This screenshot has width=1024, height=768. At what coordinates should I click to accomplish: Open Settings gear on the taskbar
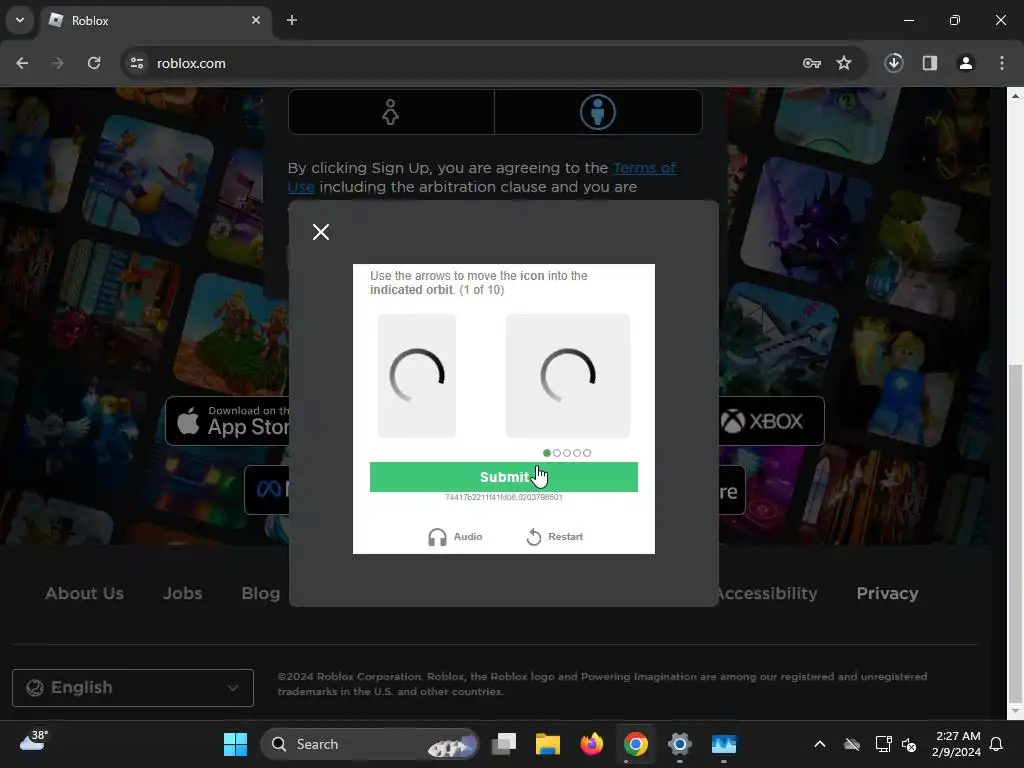[679, 744]
